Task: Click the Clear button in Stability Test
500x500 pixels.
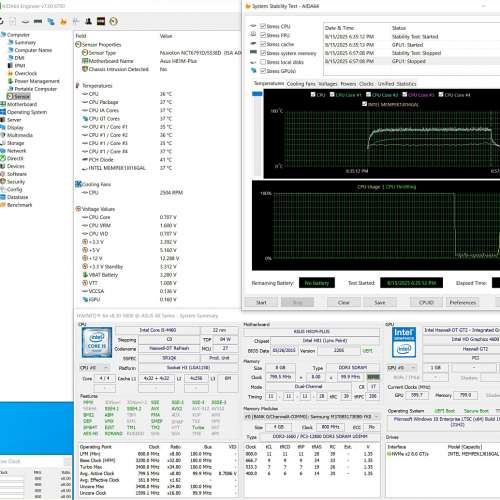Action: click(344, 302)
